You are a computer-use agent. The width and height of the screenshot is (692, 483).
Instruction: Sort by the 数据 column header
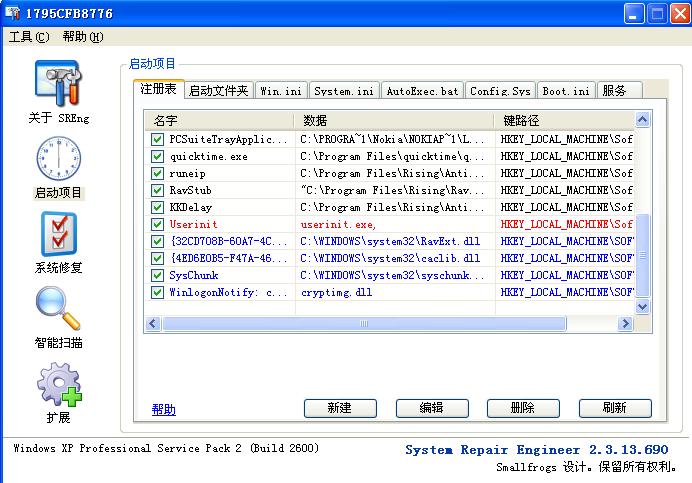(394, 120)
